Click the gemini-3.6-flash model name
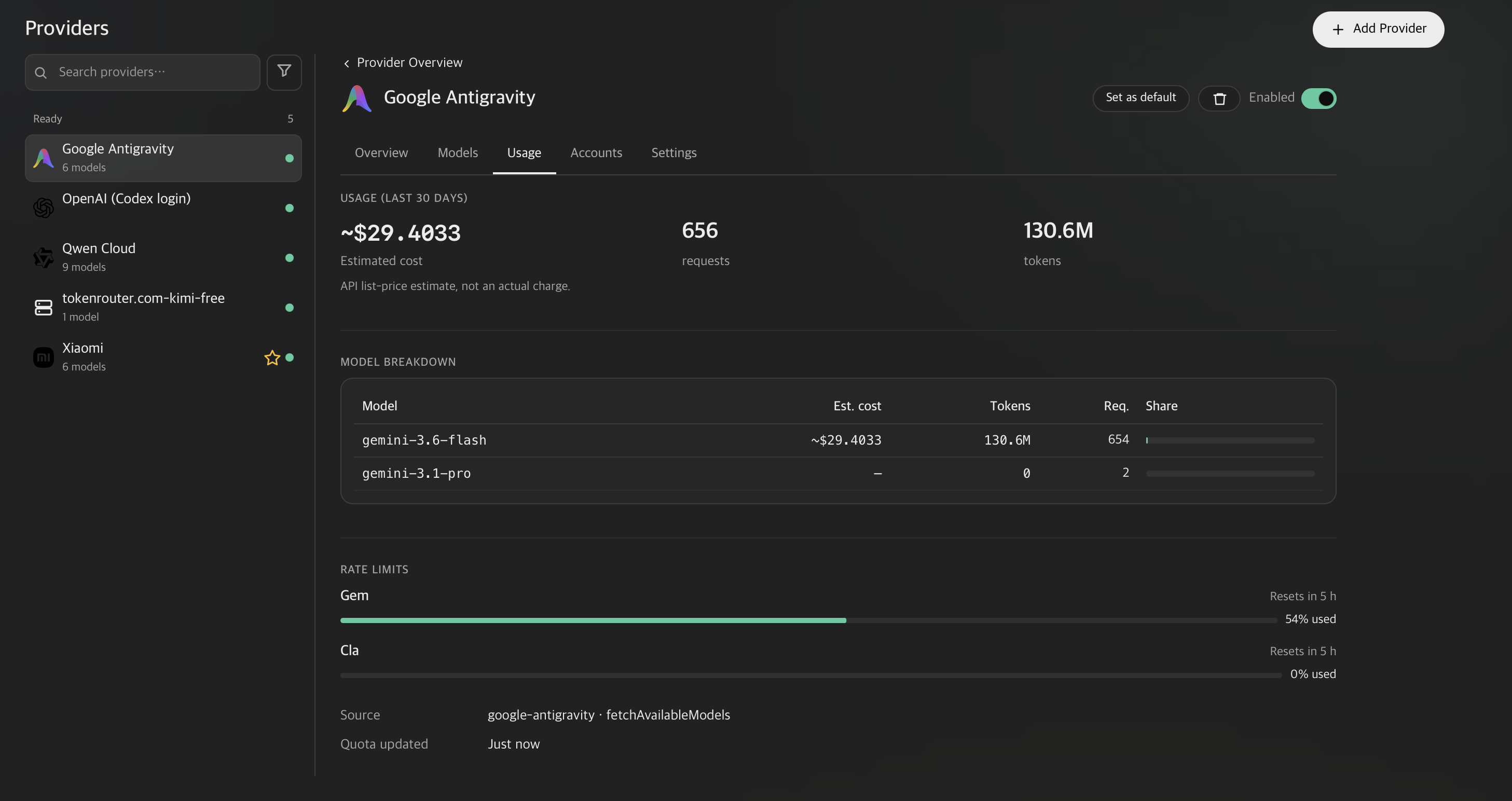 click(x=424, y=440)
